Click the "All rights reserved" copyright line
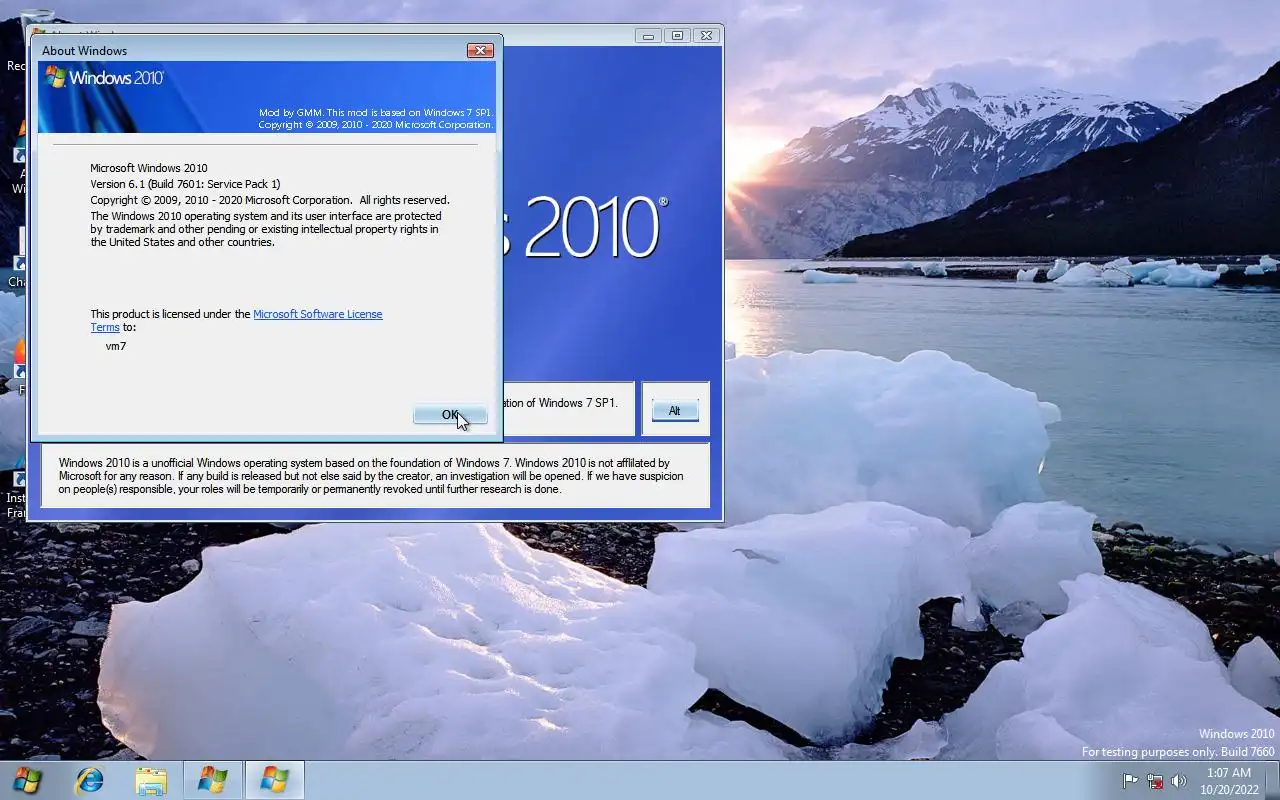This screenshot has width=1280, height=800. (x=270, y=200)
